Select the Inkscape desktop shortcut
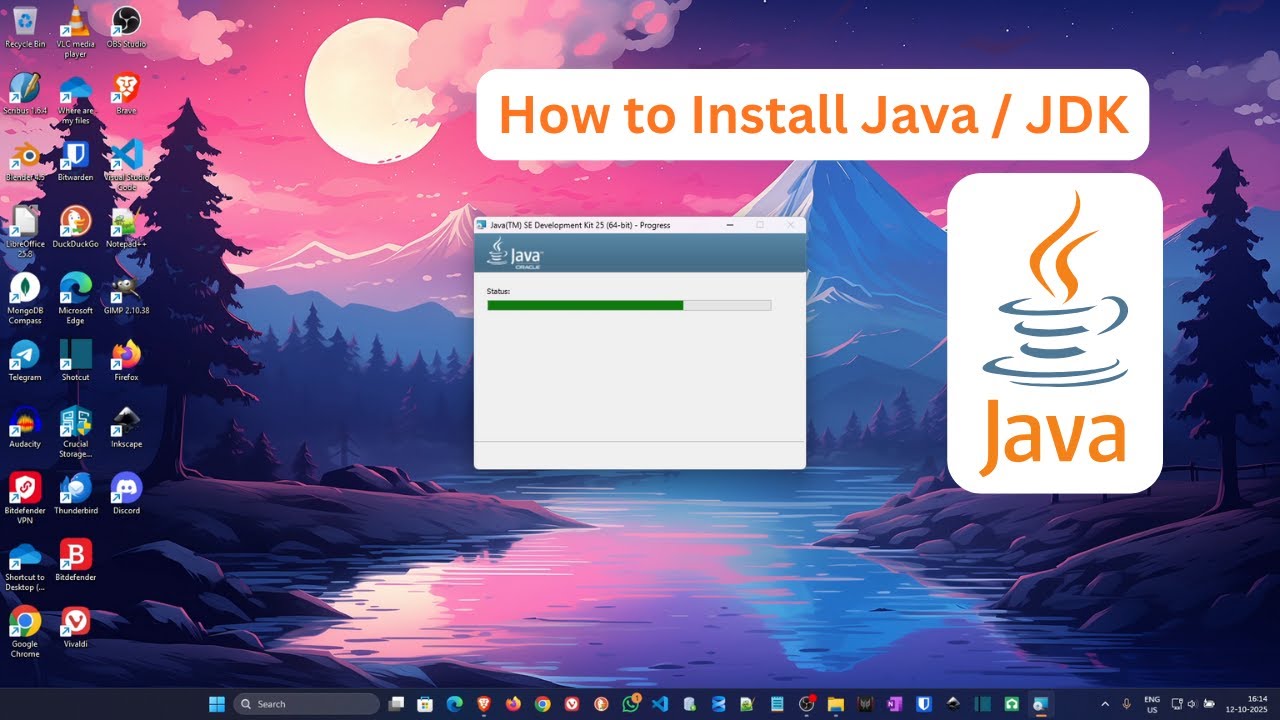Viewport: 1280px width, 720px height. click(126, 427)
